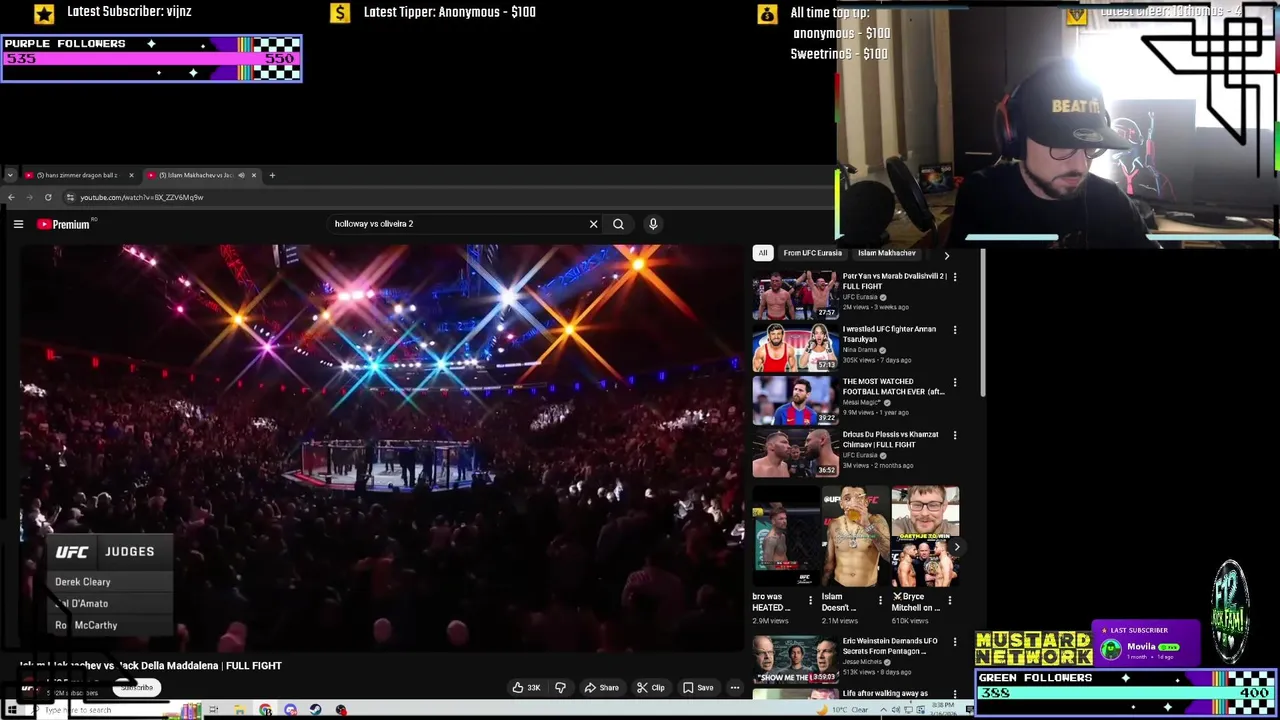Screen dimensions: 1280x720
Task: Open 'Petr Yan vs Merab Dvalishvili 2' video thumbnail
Action: (796, 295)
